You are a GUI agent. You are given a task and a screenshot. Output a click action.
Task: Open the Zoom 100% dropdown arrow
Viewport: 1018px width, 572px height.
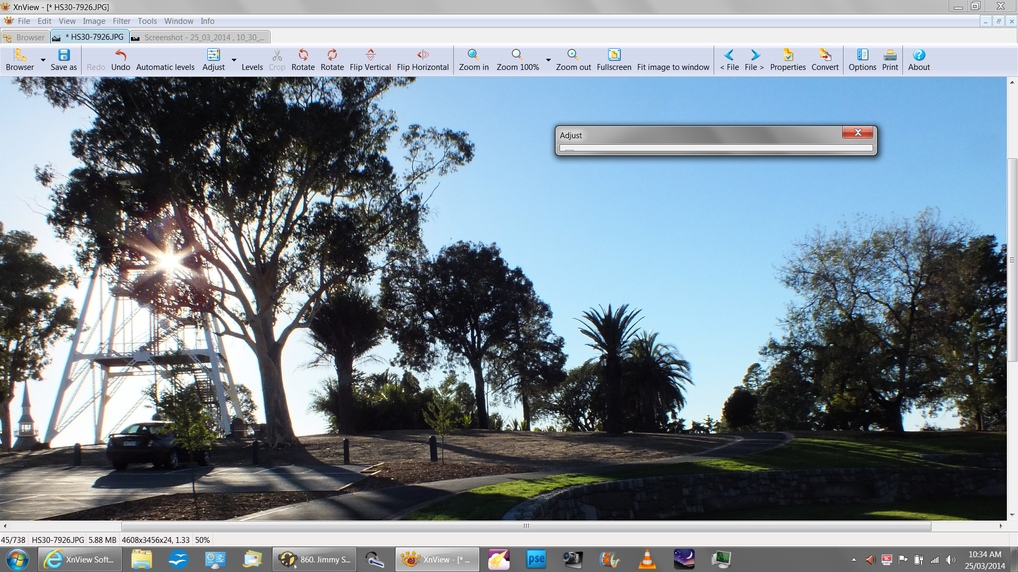pyautogui.click(x=548, y=61)
